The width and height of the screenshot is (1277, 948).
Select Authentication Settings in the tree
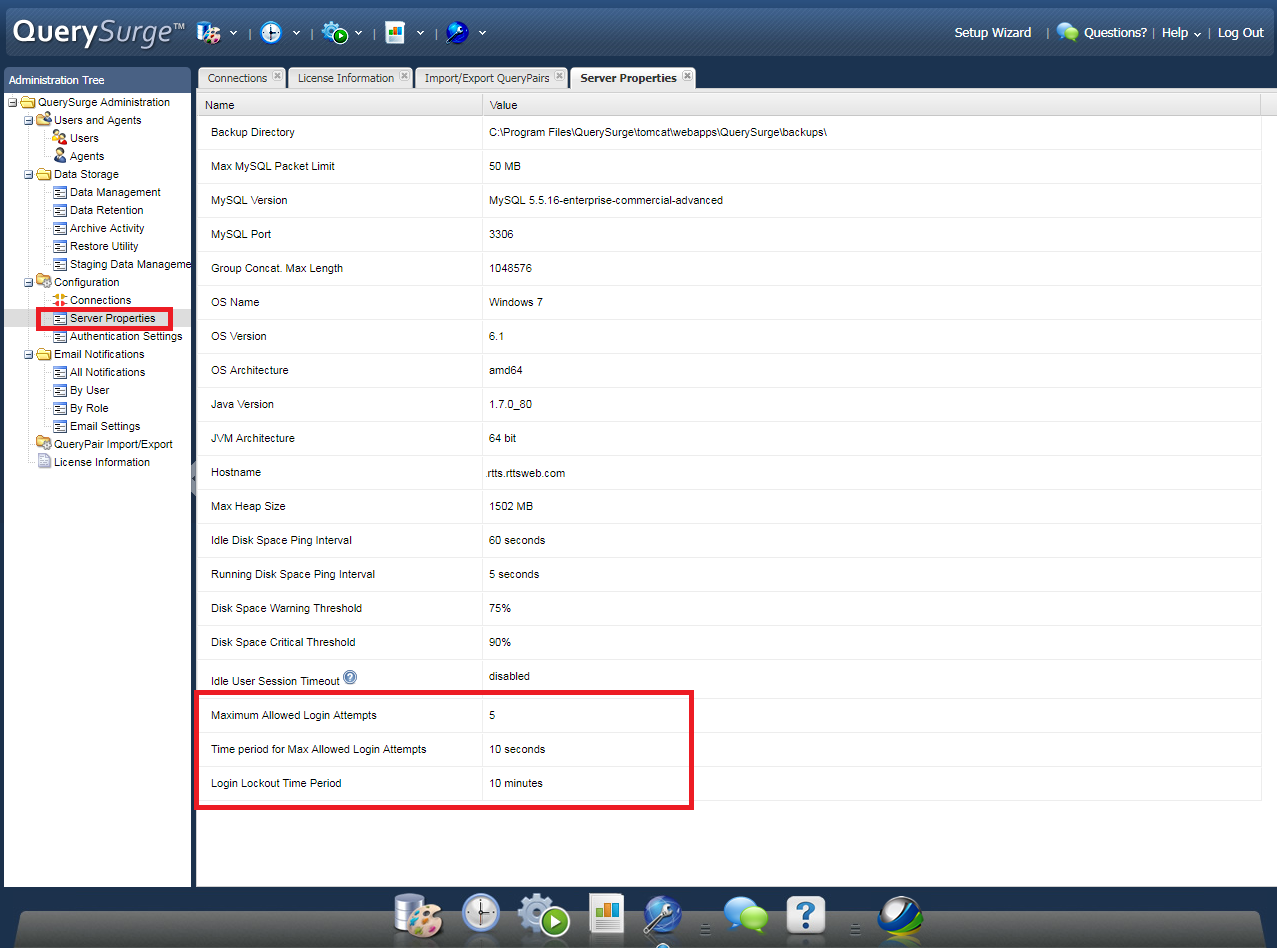click(x=125, y=336)
